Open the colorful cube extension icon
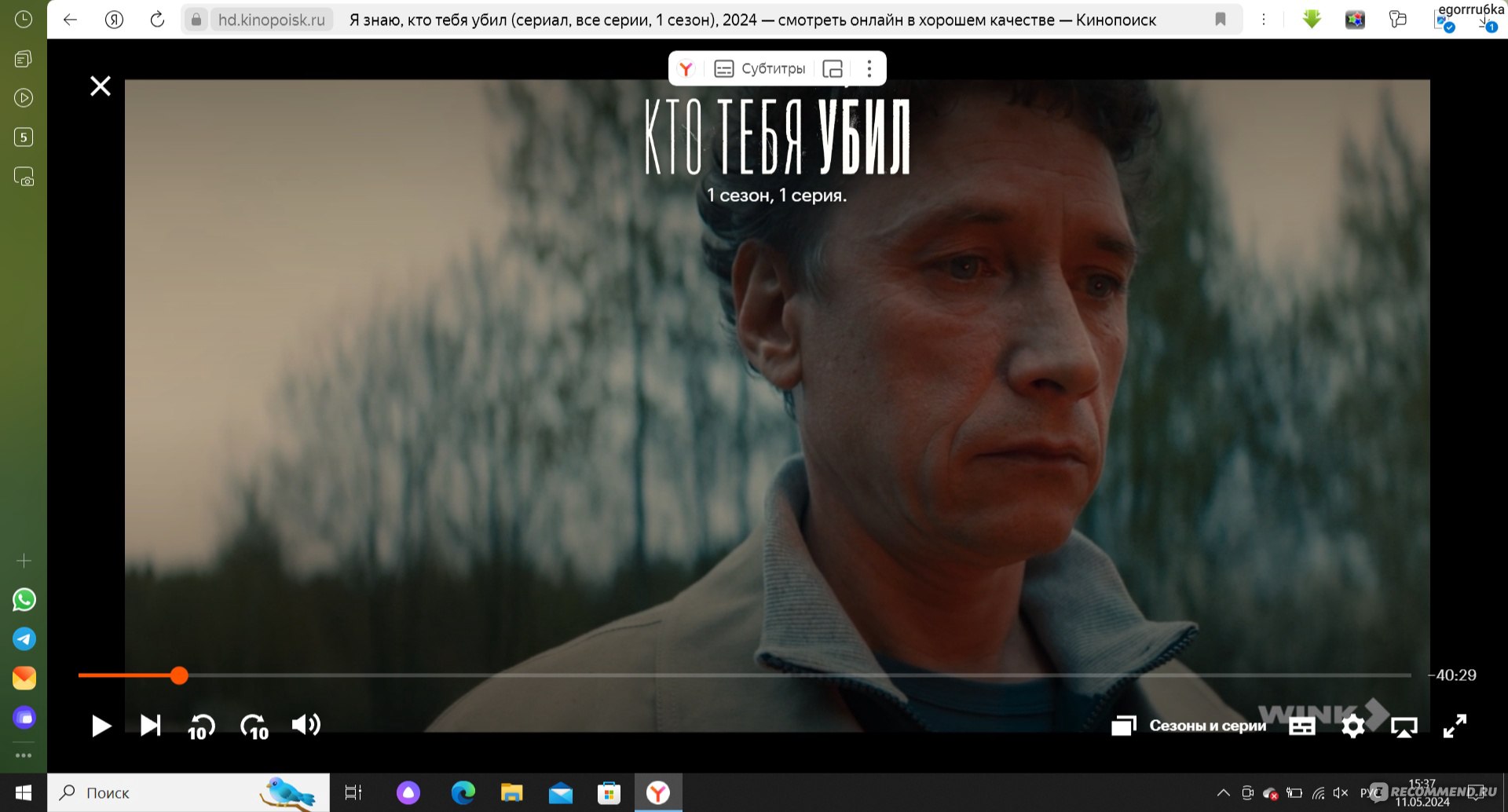1508x812 pixels. coord(1355,20)
